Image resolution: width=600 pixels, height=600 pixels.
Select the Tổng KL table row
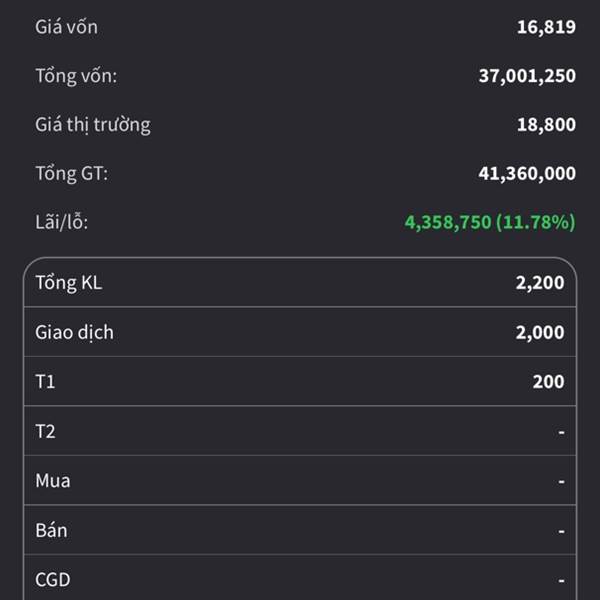click(x=300, y=283)
